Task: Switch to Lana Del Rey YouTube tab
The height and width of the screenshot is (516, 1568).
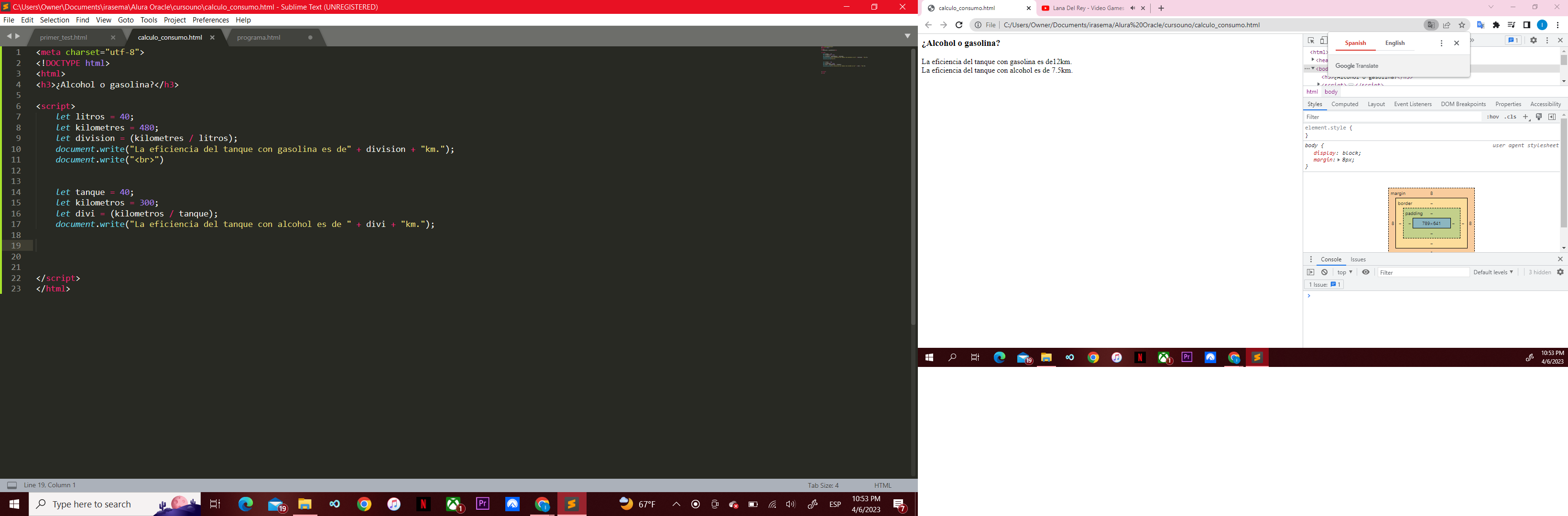Action: pyautogui.click(x=1088, y=8)
